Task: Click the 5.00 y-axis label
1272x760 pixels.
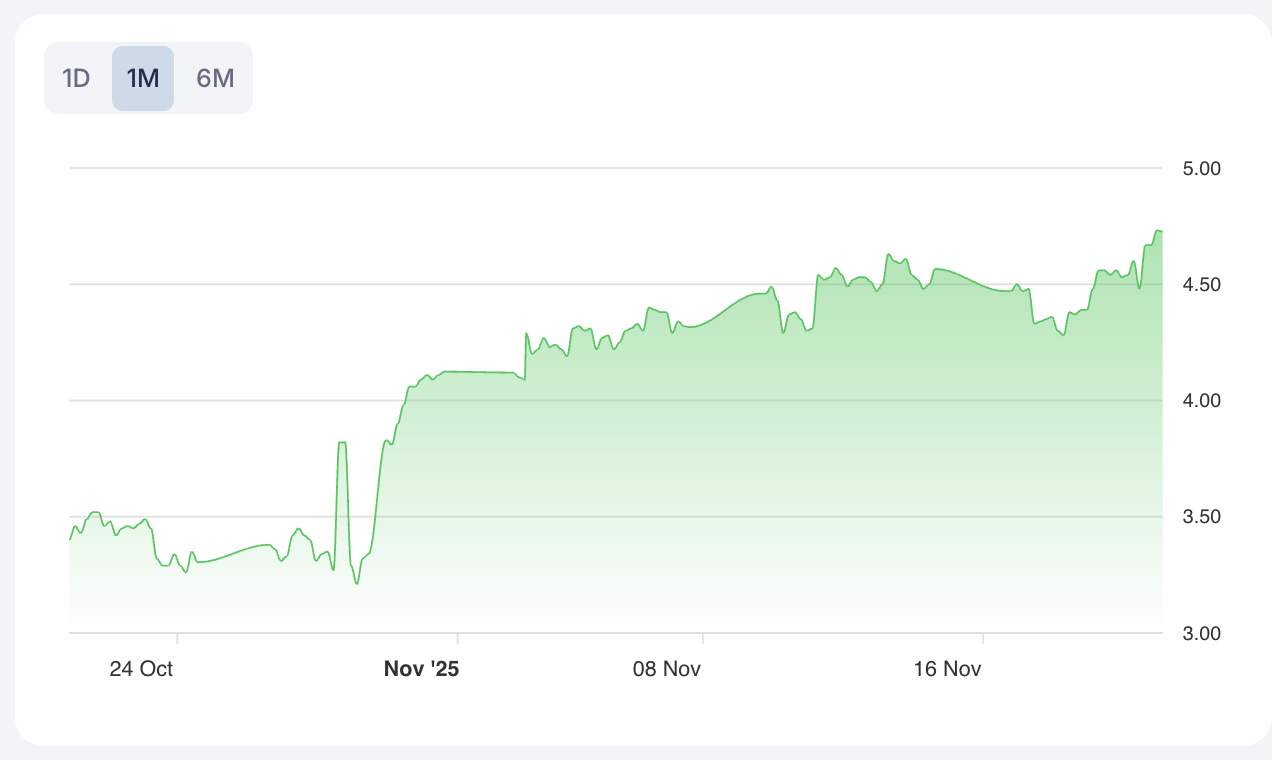Action: (x=1202, y=168)
